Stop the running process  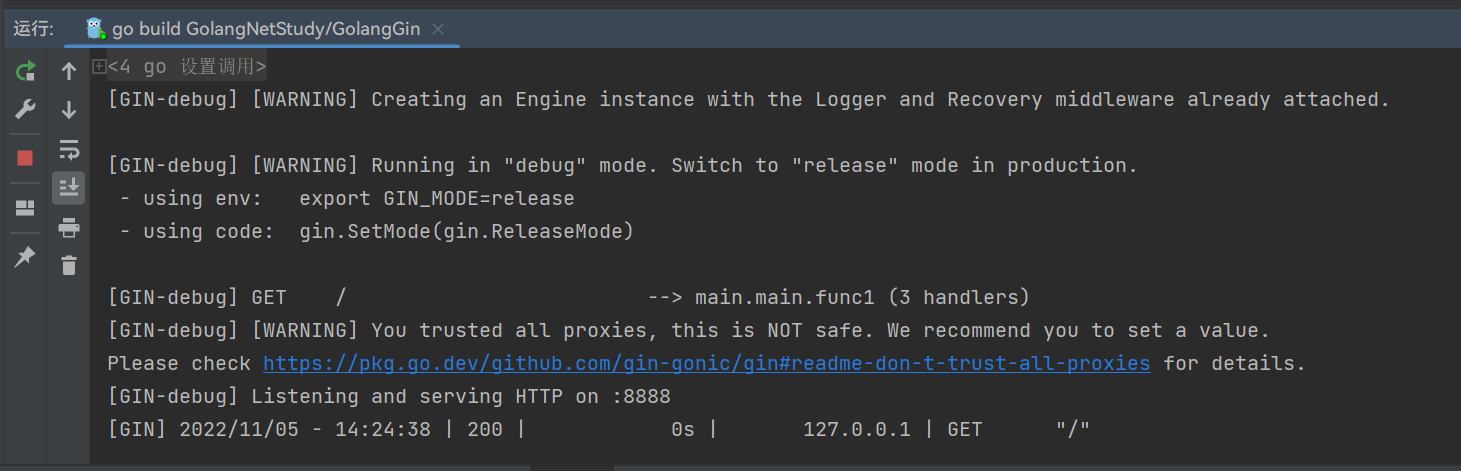25,158
